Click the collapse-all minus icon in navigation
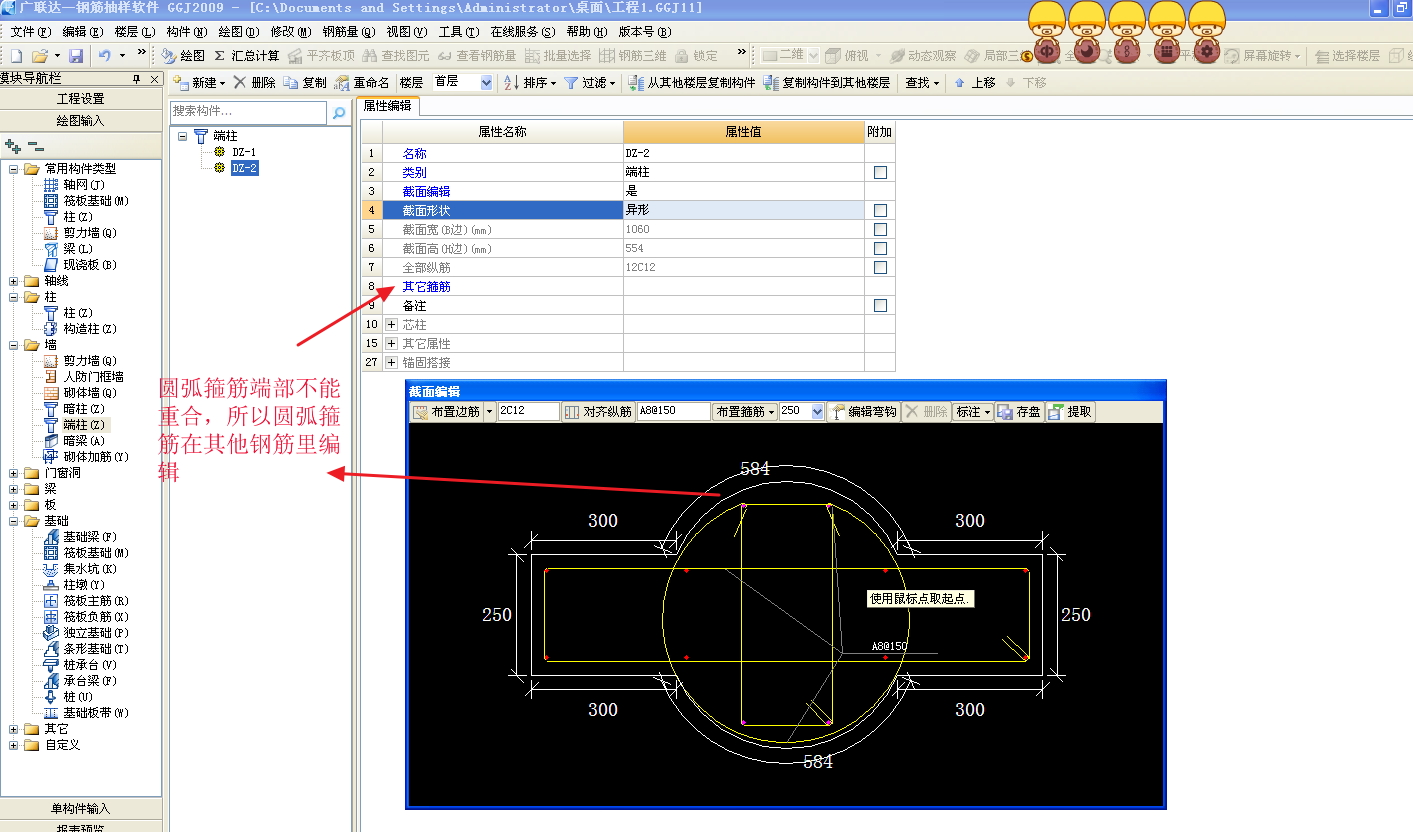The height and width of the screenshot is (832, 1413). [x=35, y=146]
